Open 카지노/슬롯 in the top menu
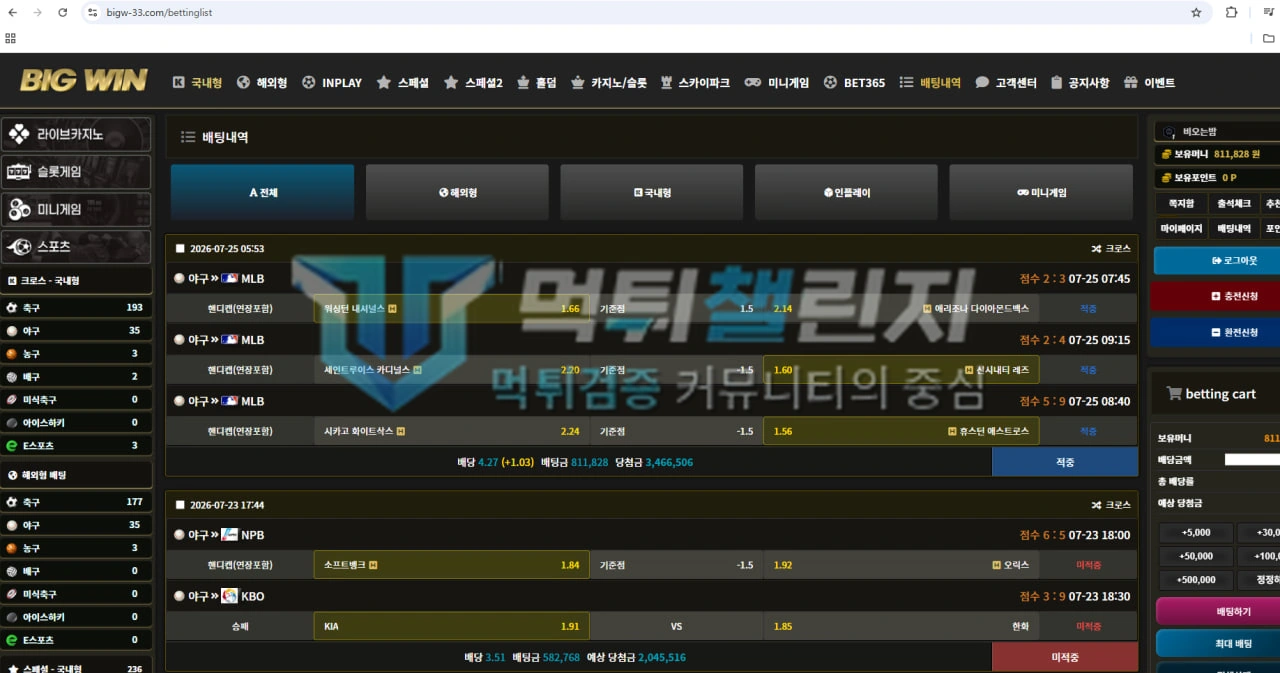This screenshot has width=1280, height=673. coord(609,83)
